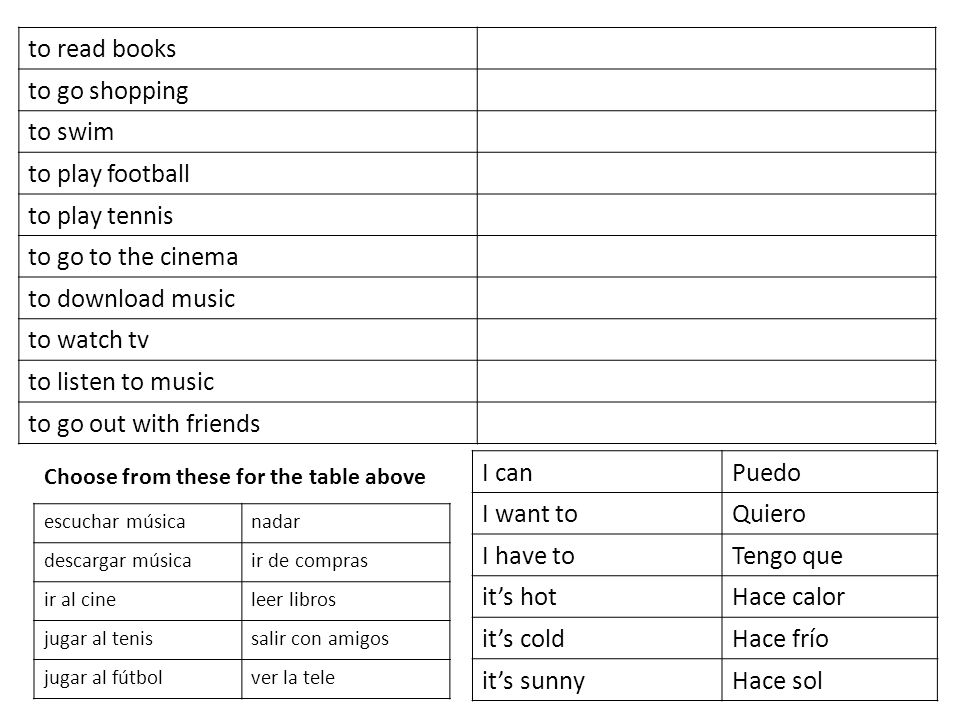Click the empty cell next to 'to download music'
The image size is (960, 720).
point(707,298)
